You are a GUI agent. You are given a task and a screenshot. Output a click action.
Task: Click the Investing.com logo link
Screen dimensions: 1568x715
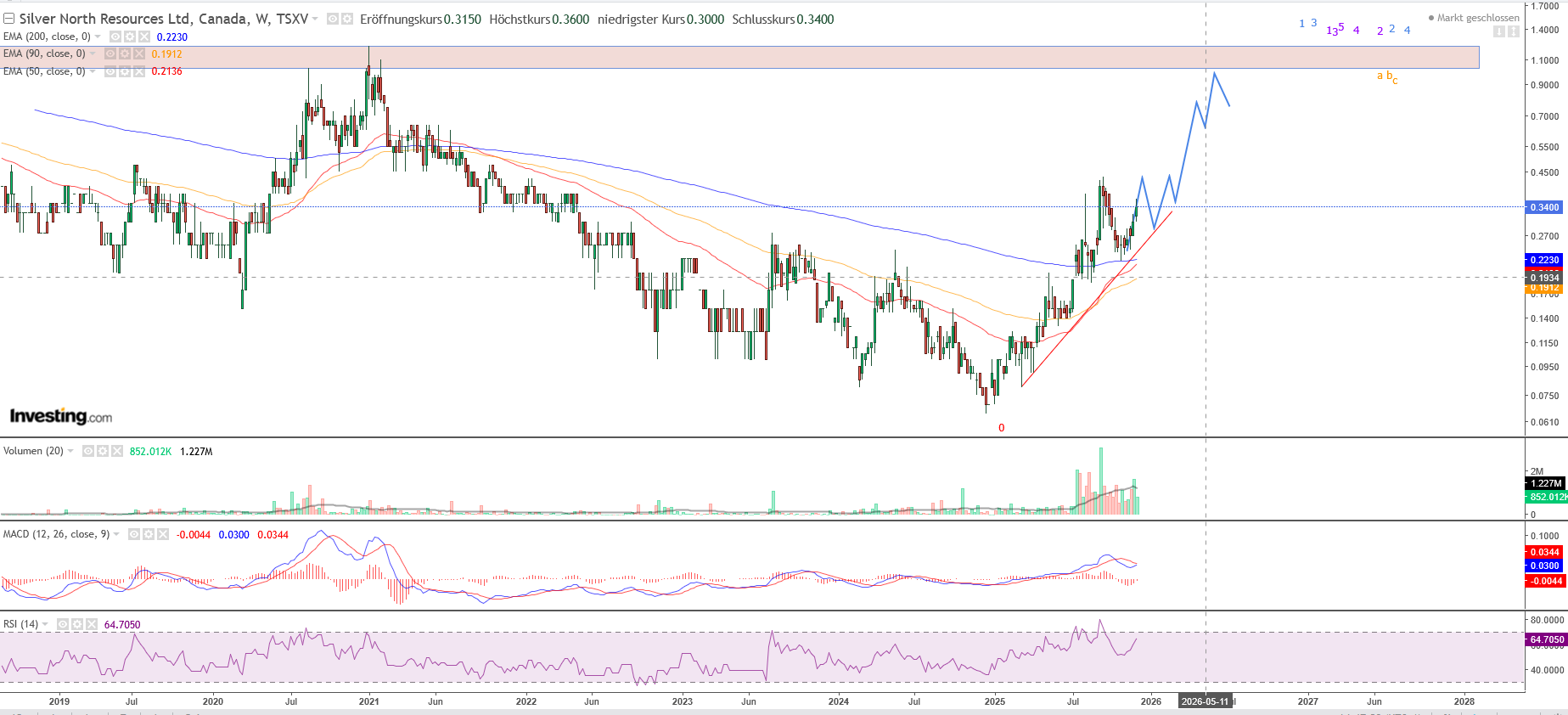click(x=61, y=416)
